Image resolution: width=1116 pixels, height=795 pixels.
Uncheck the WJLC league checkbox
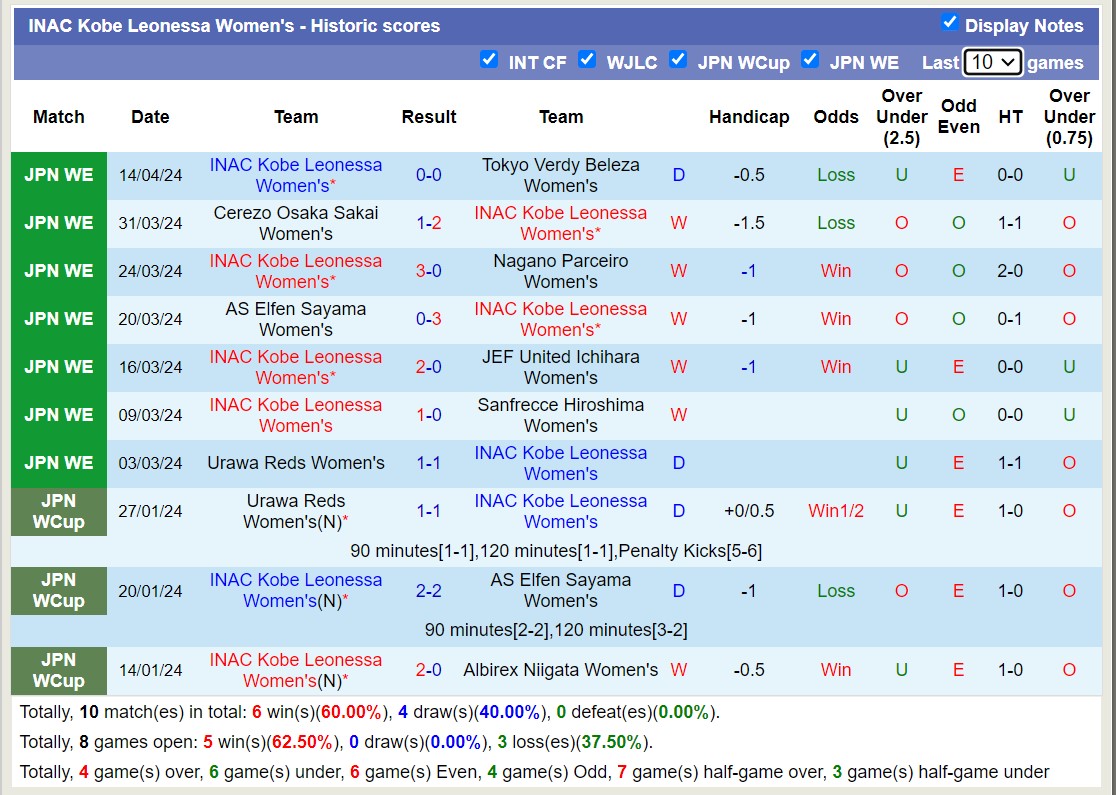pos(587,59)
